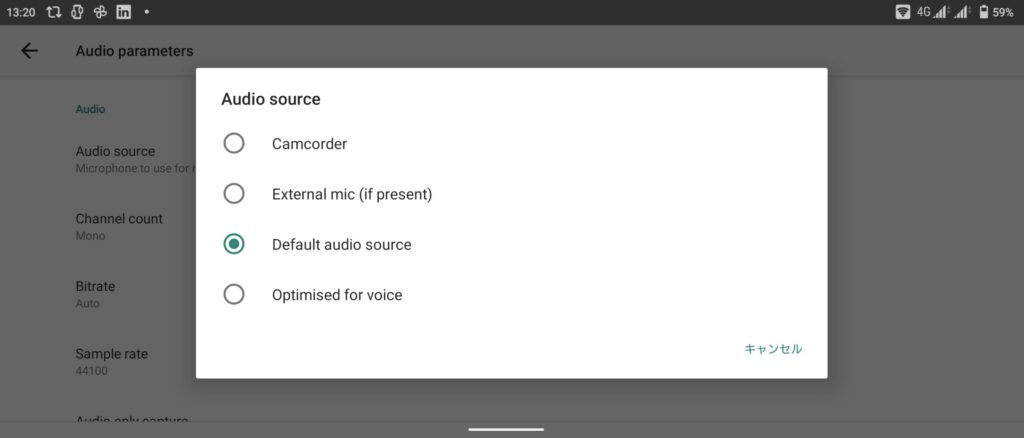Tap the clock time in status bar
Screen dimensions: 1024x438
[x=20, y=12]
